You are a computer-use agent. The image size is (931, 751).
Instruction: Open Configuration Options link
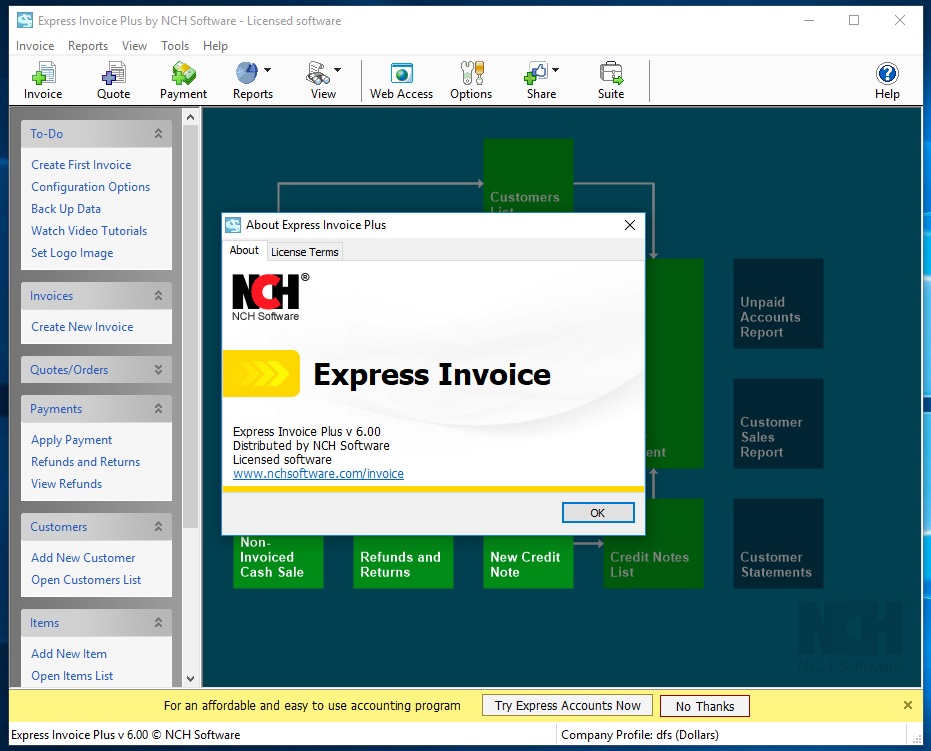(91, 187)
